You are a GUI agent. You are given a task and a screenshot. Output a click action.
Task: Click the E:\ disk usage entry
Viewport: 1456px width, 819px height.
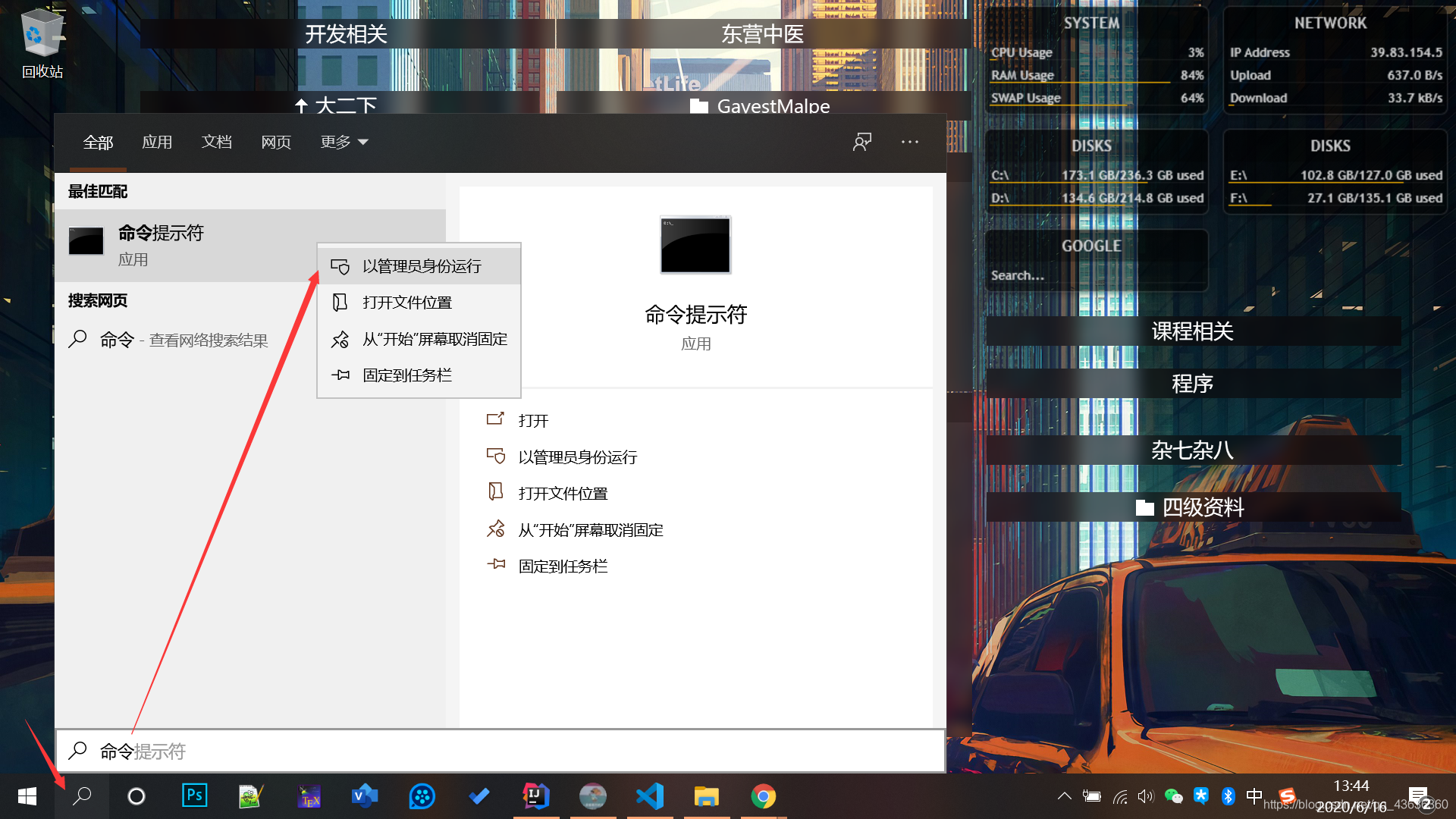coord(1335,175)
